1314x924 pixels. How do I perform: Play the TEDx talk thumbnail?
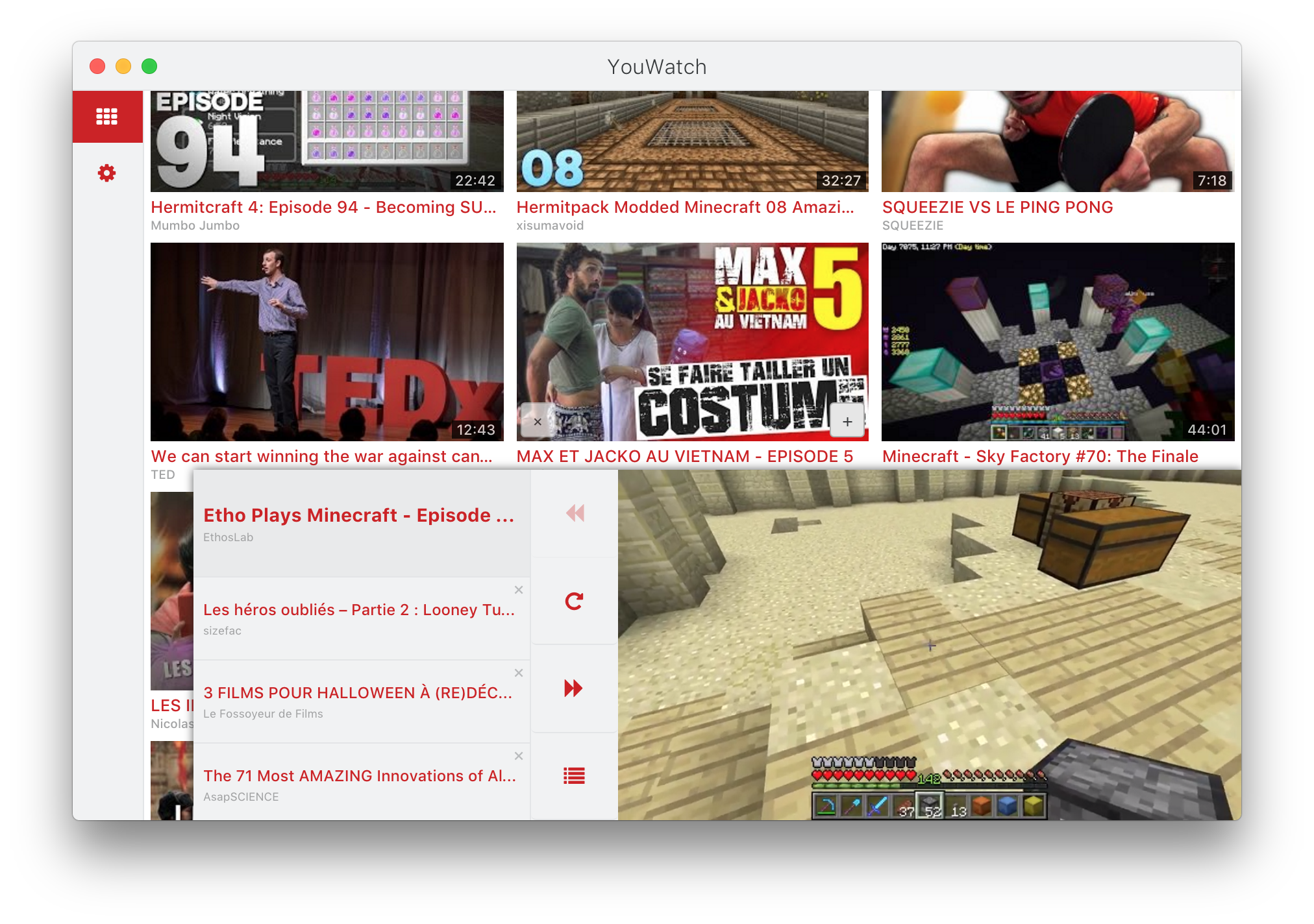(x=327, y=341)
